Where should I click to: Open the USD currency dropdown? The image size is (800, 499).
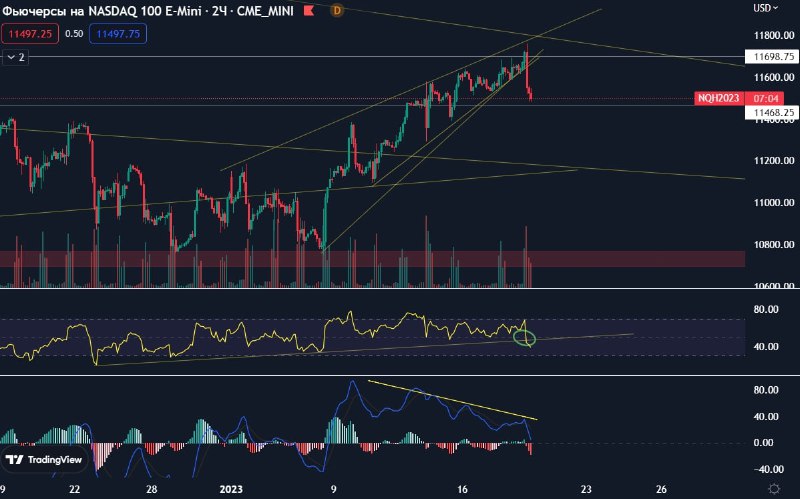click(765, 8)
